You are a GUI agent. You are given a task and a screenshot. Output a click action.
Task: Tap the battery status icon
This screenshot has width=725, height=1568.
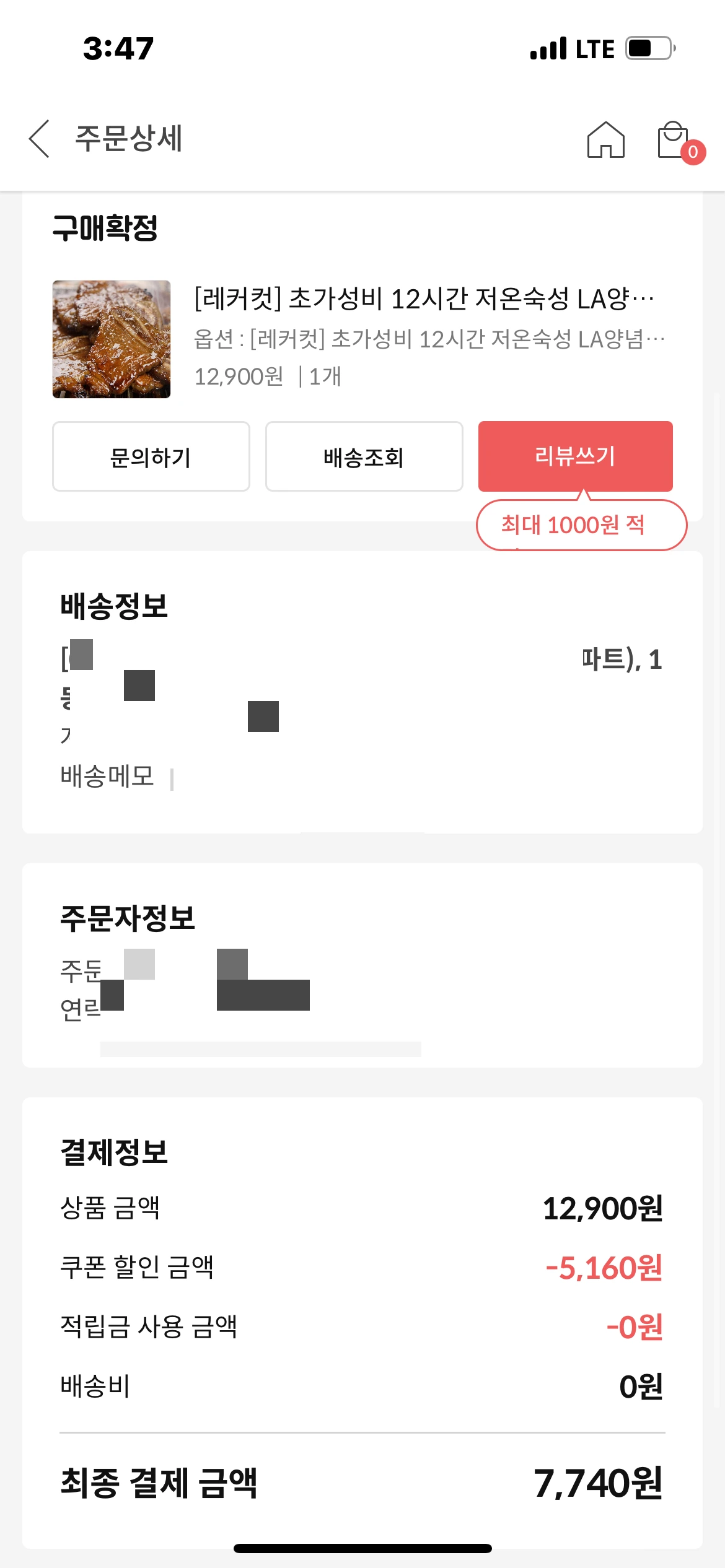(x=650, y=48)
